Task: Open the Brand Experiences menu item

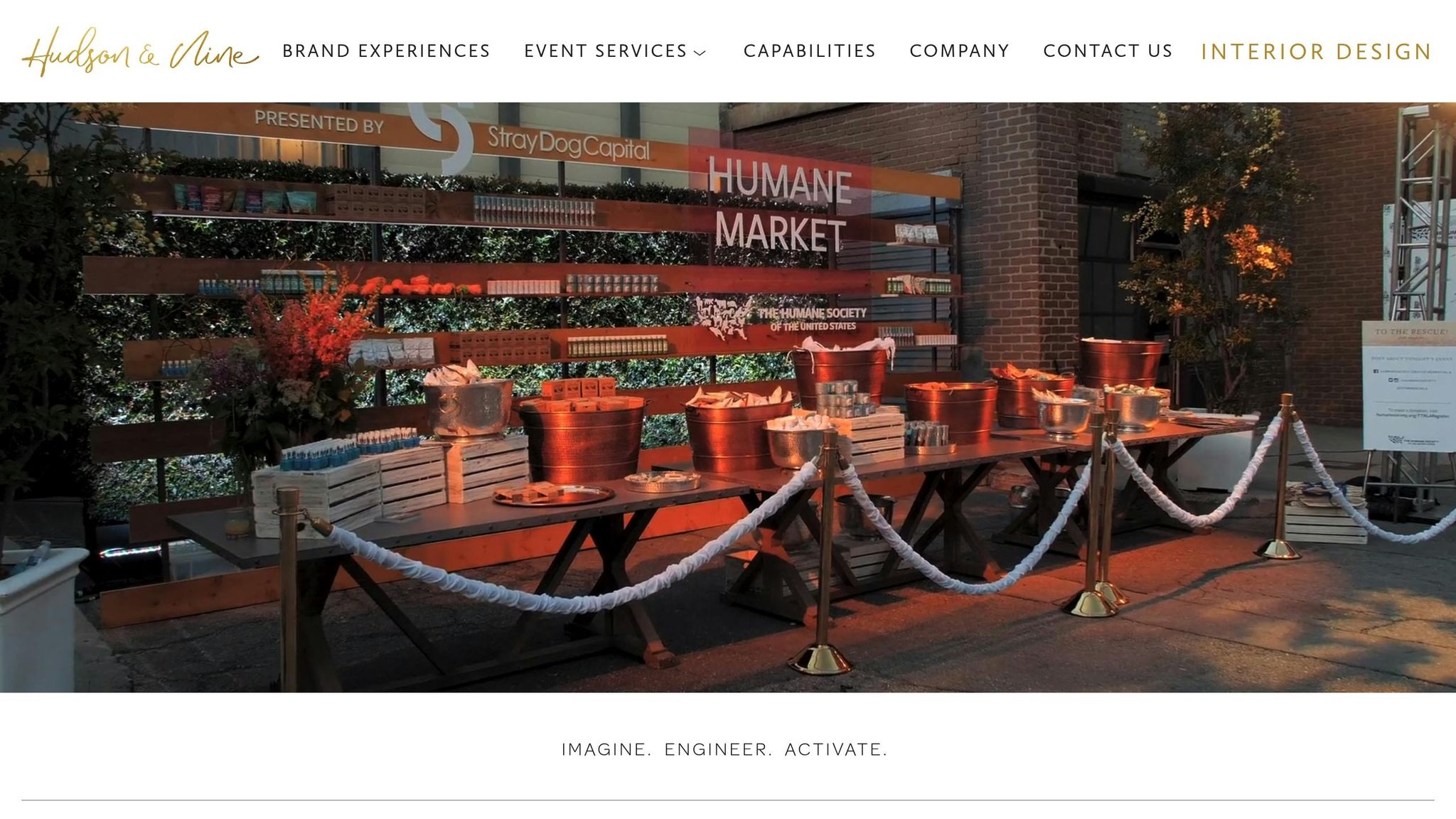Action: pos(386,51)
